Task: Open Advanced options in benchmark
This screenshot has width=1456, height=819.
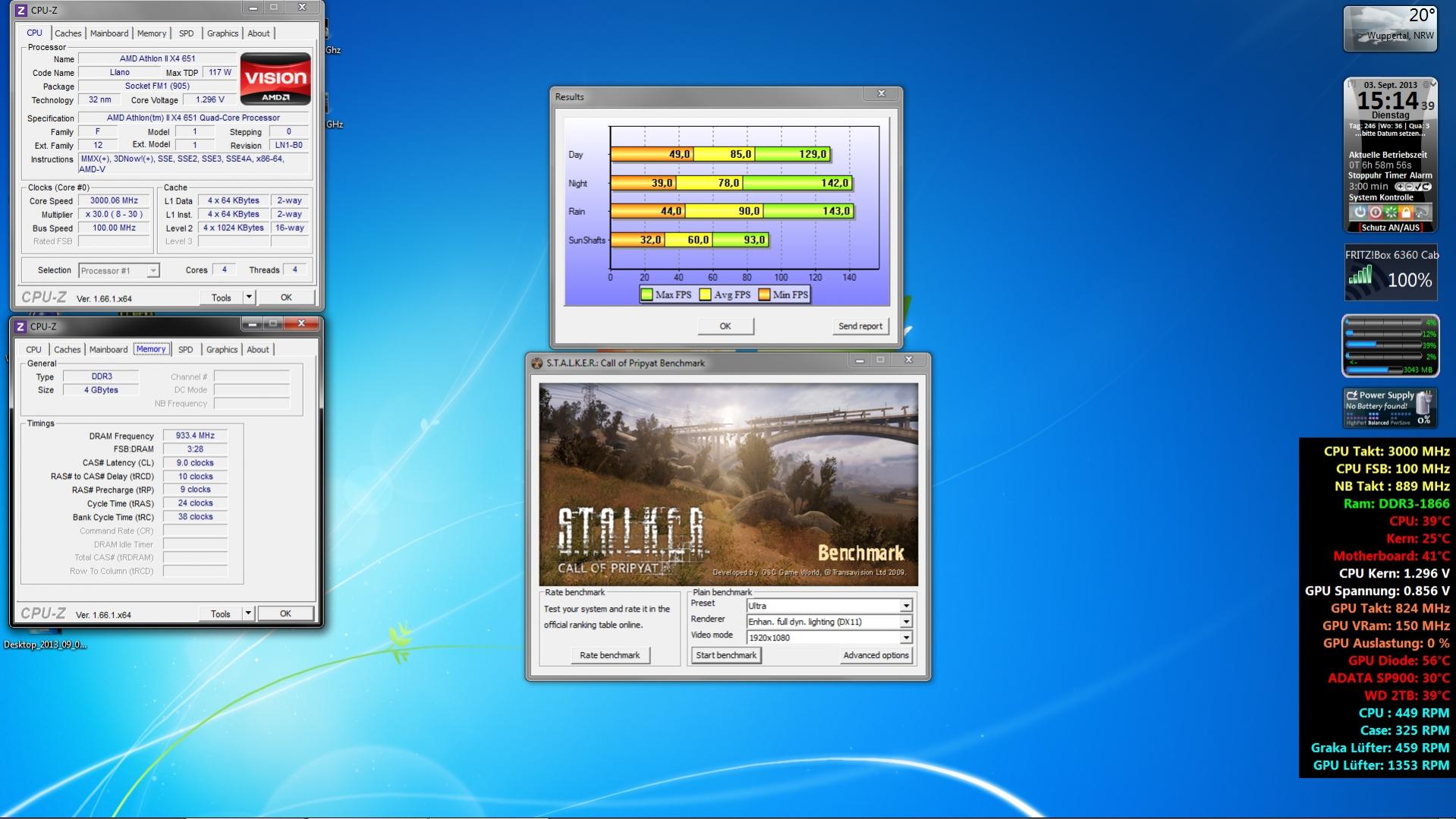Action: pyautogui.click(x=876, y=655)
